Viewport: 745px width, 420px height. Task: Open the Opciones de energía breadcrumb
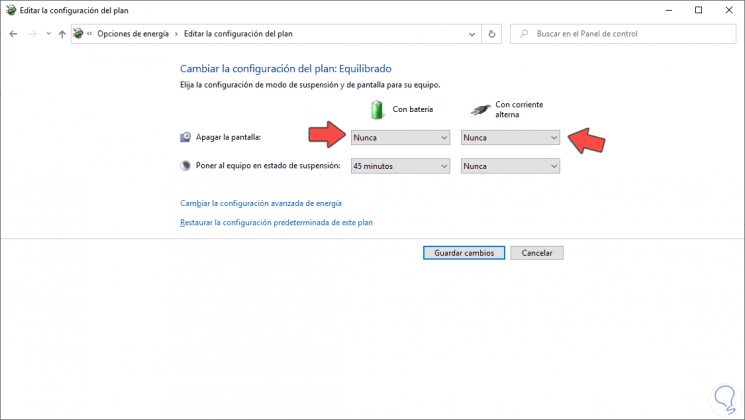[x=133, y=34]
